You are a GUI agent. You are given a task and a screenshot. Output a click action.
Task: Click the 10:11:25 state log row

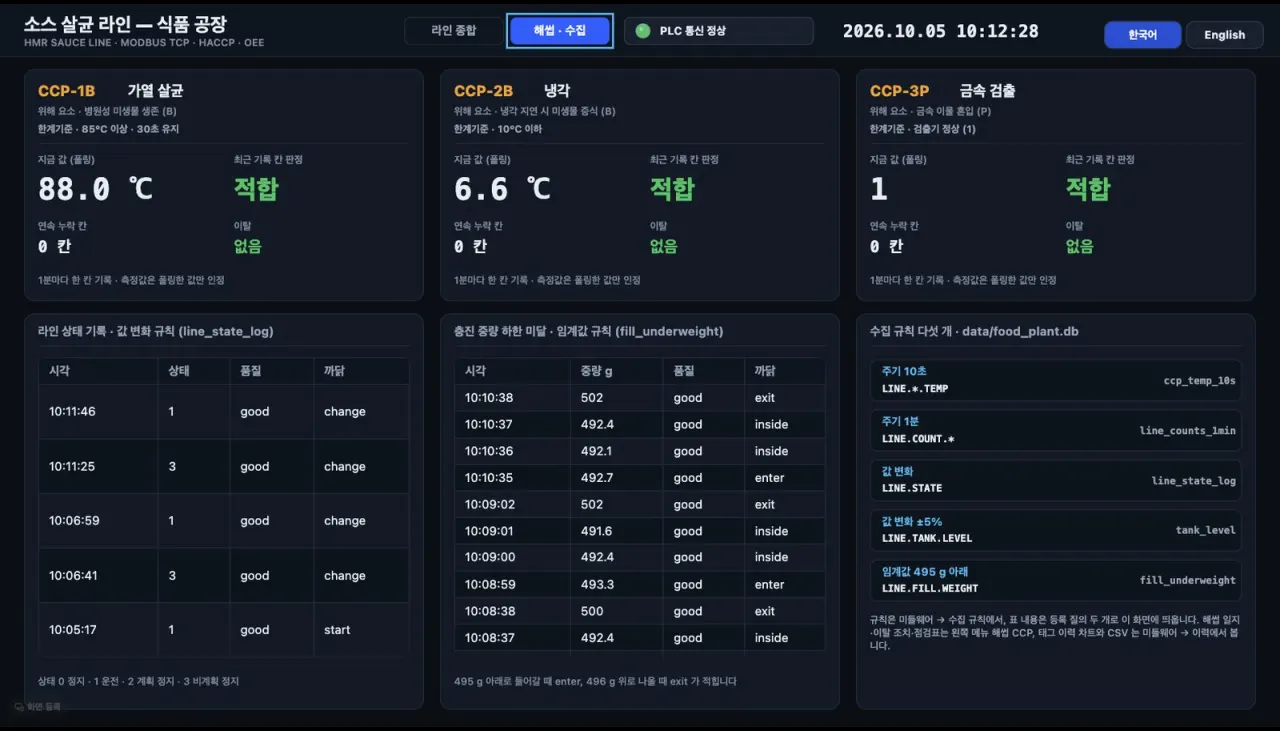pos(224,466)
